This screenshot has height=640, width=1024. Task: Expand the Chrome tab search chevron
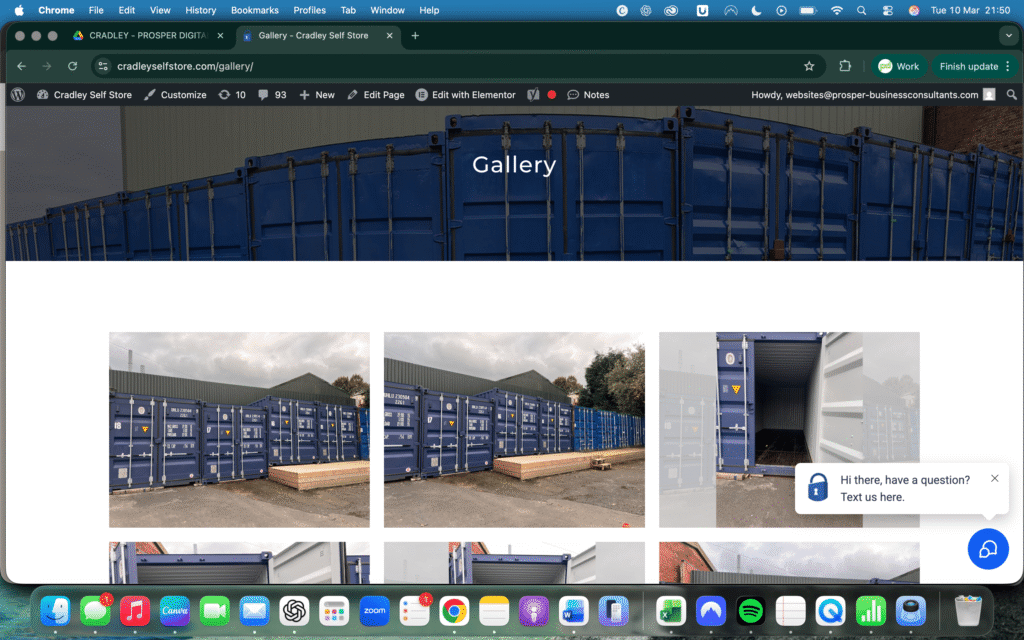click(x=1007, y=35)
